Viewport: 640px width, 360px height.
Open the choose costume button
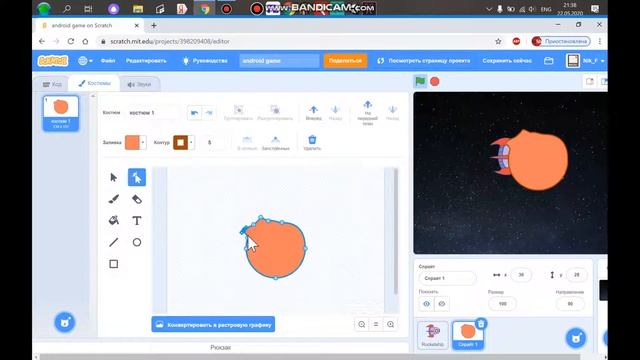tap(64, 322)
